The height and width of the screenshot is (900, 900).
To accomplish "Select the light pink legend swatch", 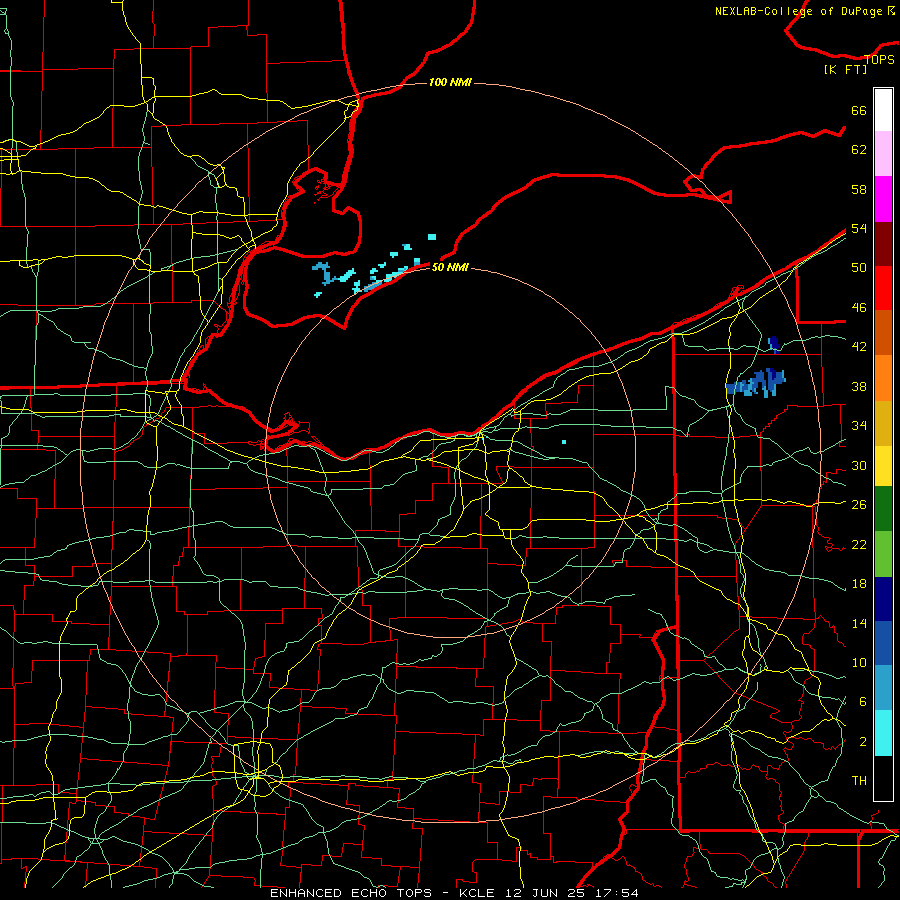I will [x=883, y=153].
